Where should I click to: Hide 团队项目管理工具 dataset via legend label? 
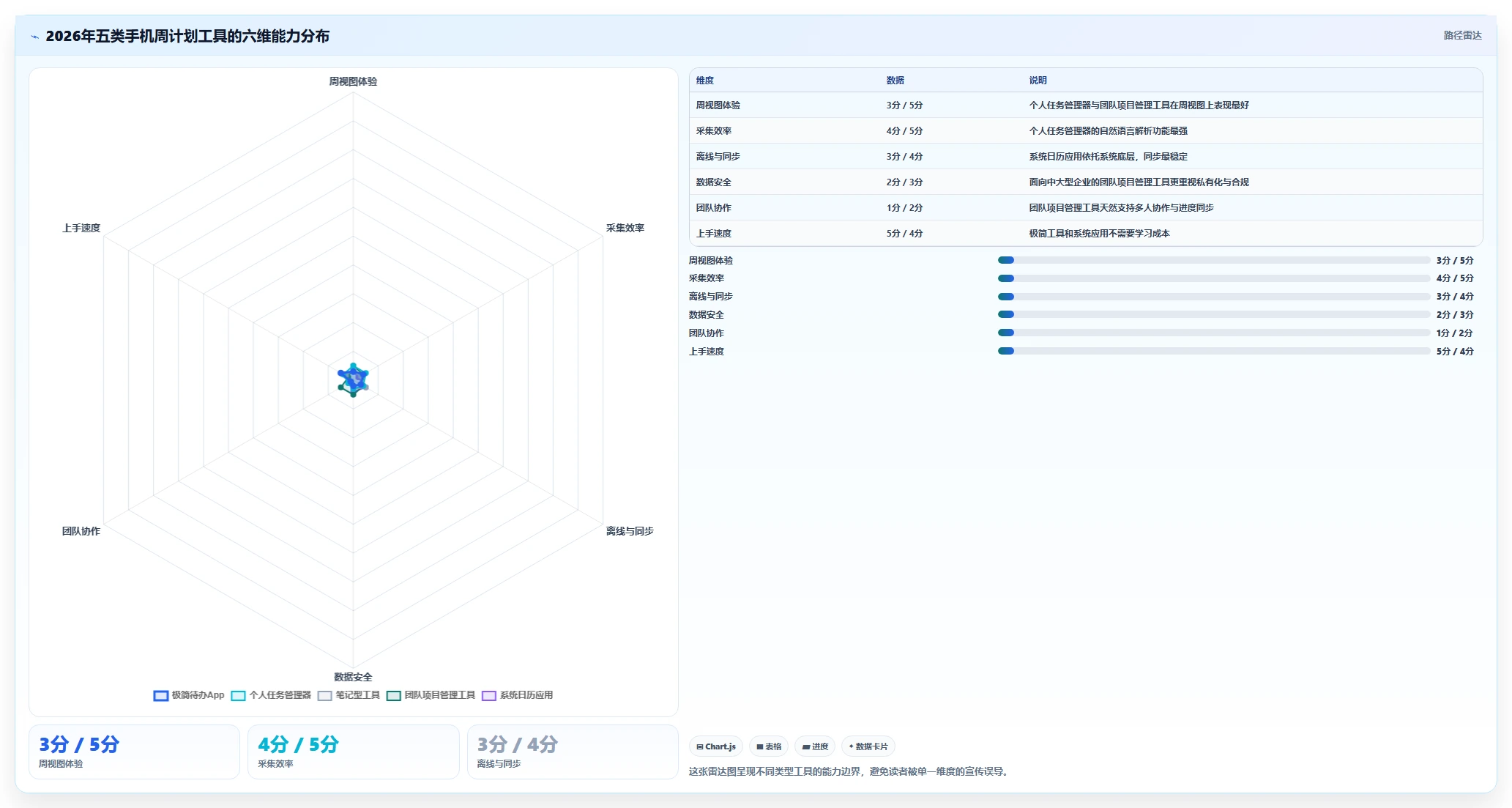pos(439,695)
